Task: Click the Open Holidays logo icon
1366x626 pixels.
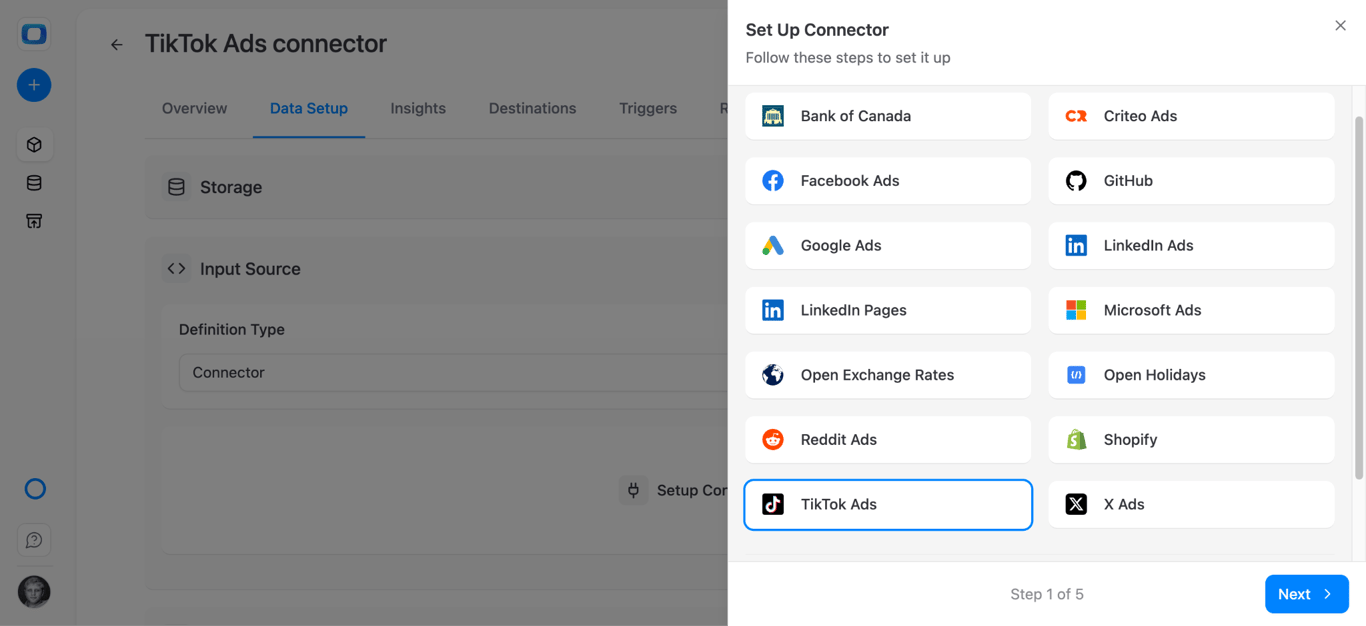Action: [1076, 375]
